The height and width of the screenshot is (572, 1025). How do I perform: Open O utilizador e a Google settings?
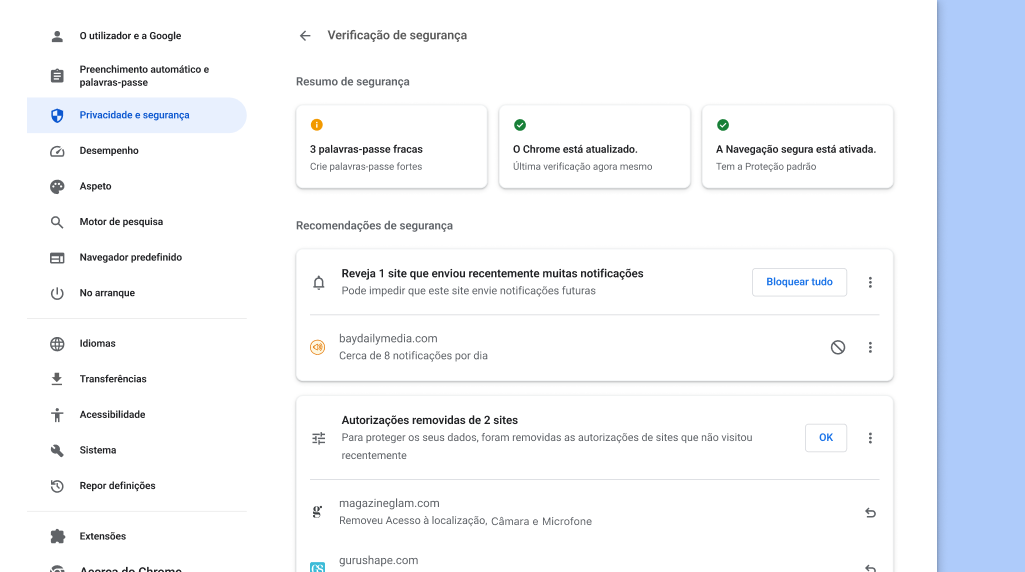coord(137,36)
